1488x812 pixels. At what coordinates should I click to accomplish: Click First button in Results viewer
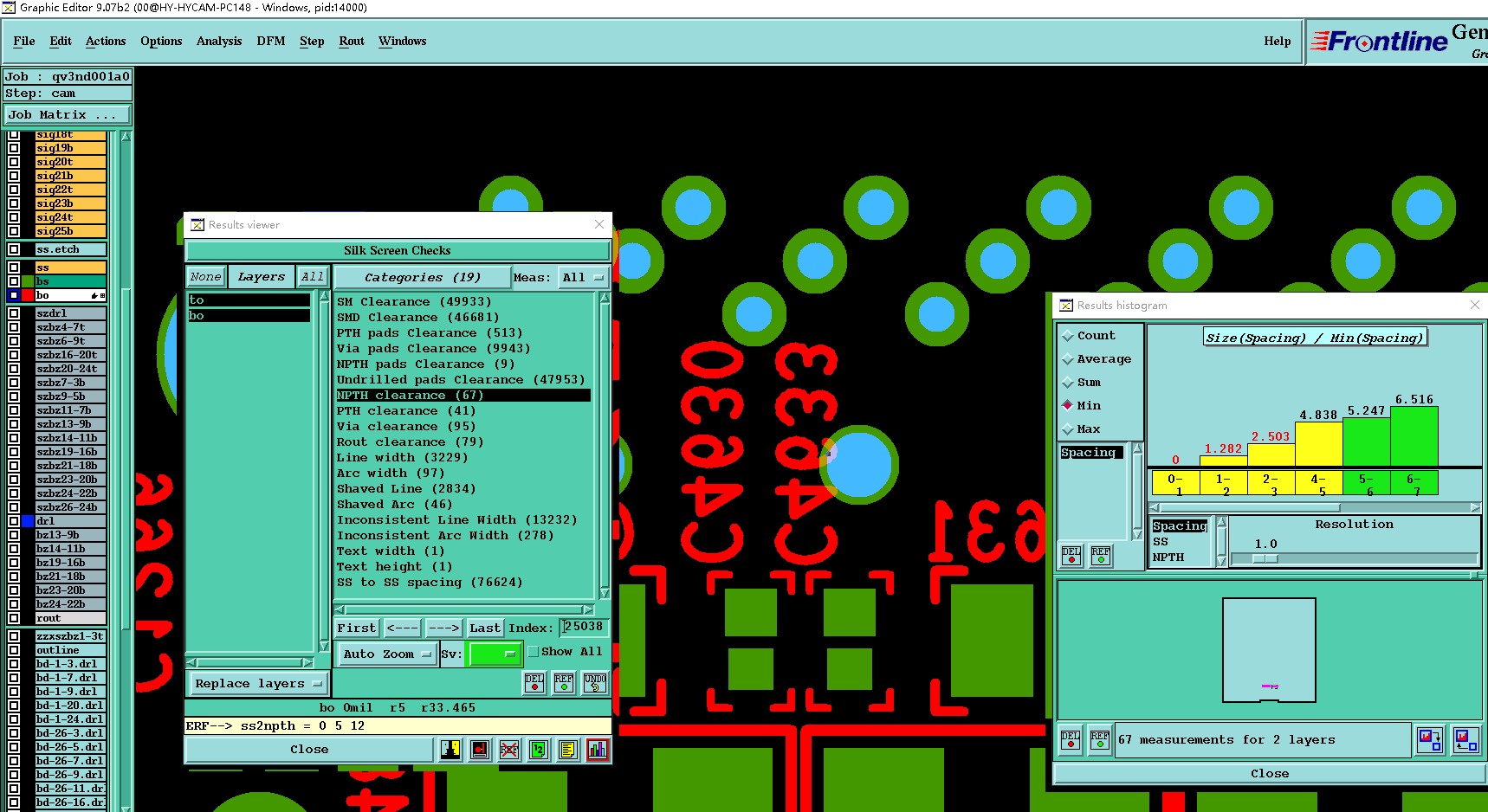pyautogui.click(x=357, y=628)
